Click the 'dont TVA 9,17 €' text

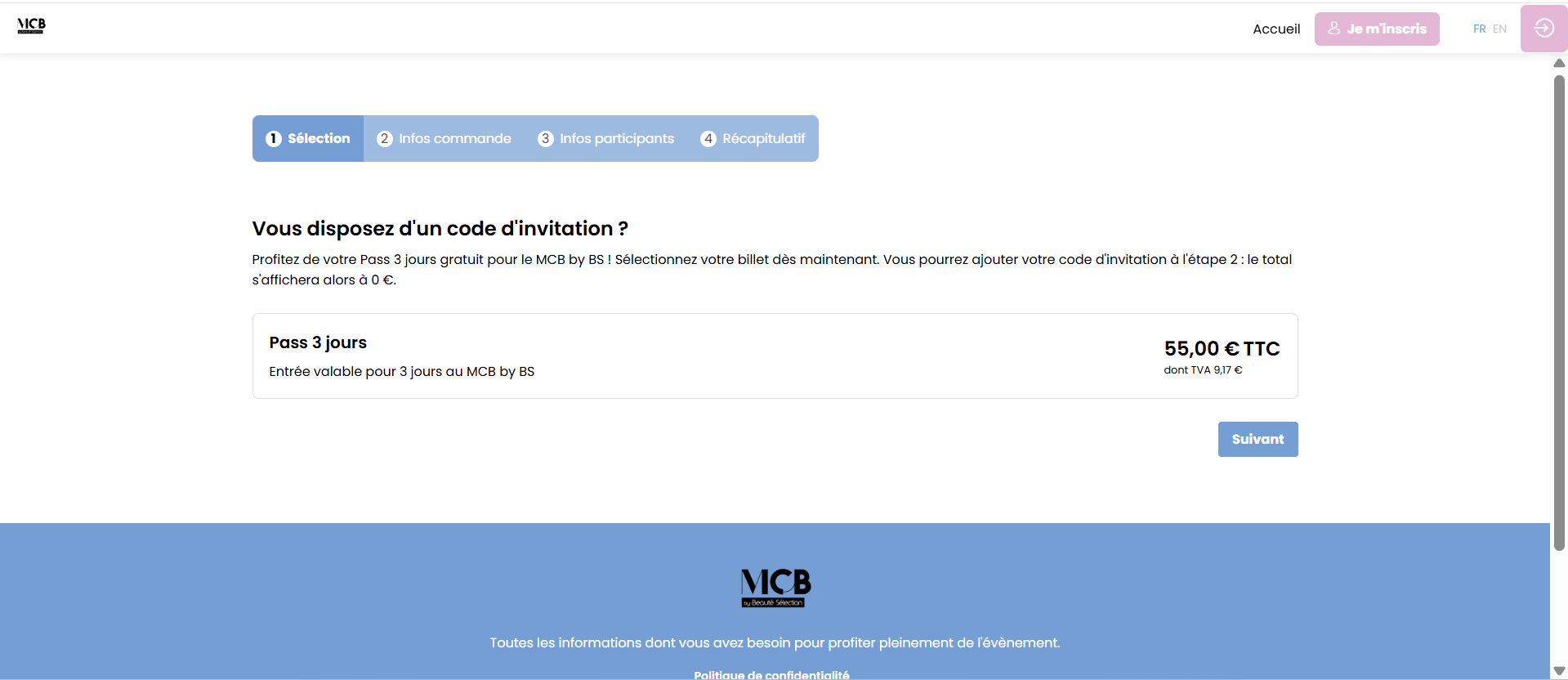point(1203,370)
